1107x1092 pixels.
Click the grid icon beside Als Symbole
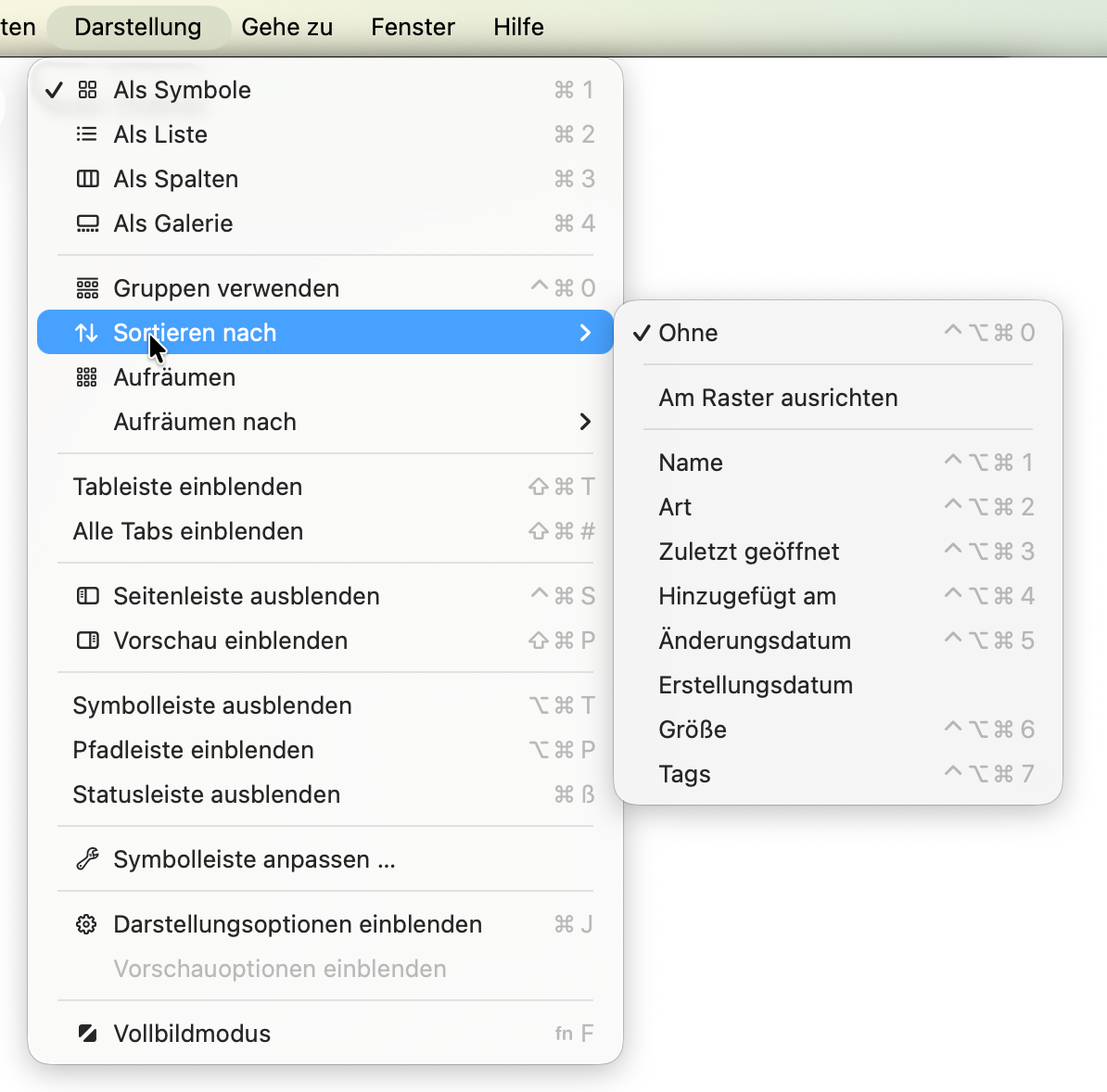[87, 90]
